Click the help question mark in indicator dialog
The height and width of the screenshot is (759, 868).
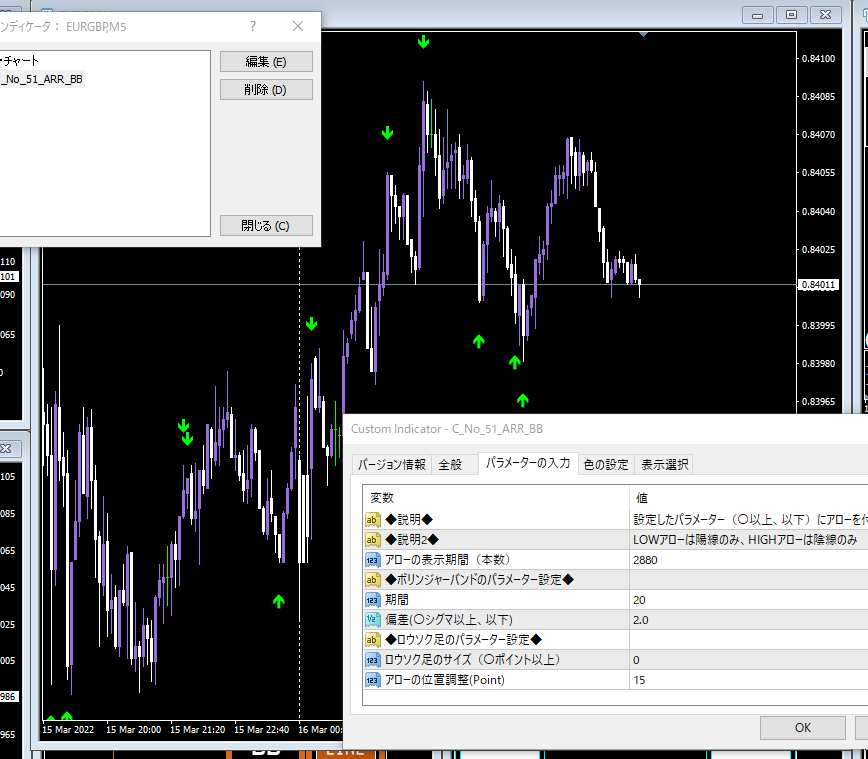253,26
